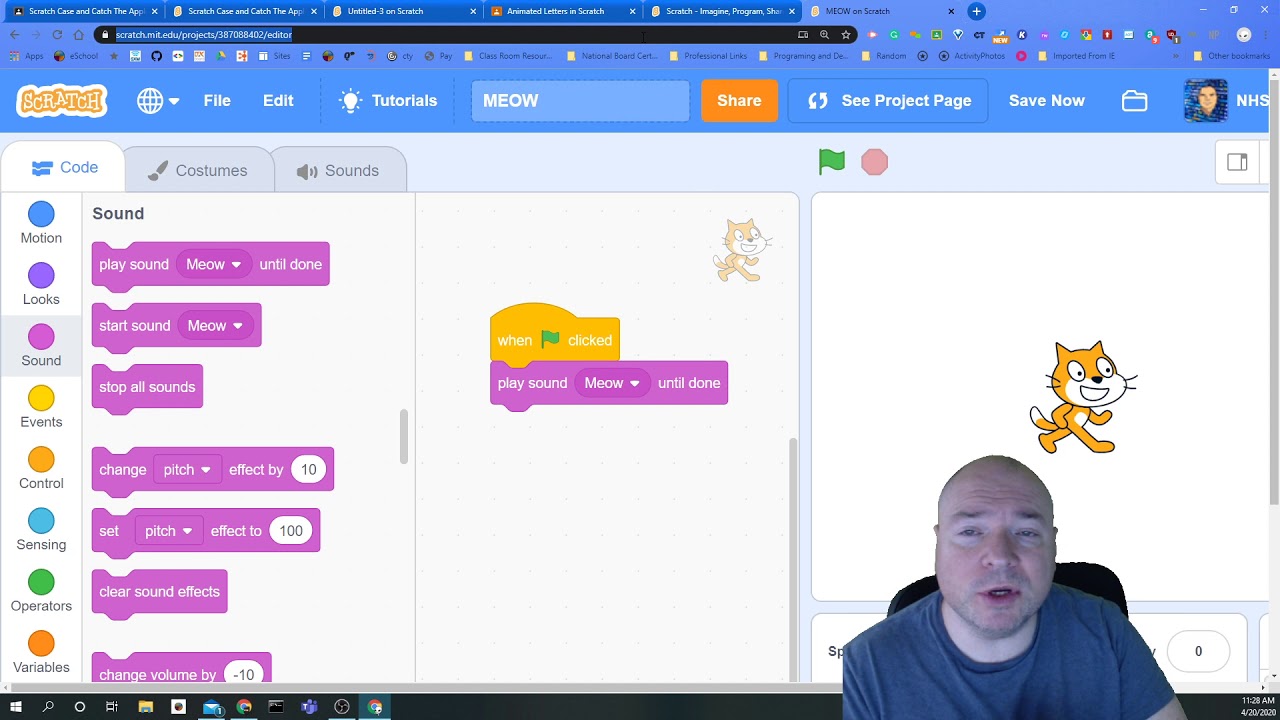Click the when flag clicked hat block
1280x720 pixels.
[555, 335]
